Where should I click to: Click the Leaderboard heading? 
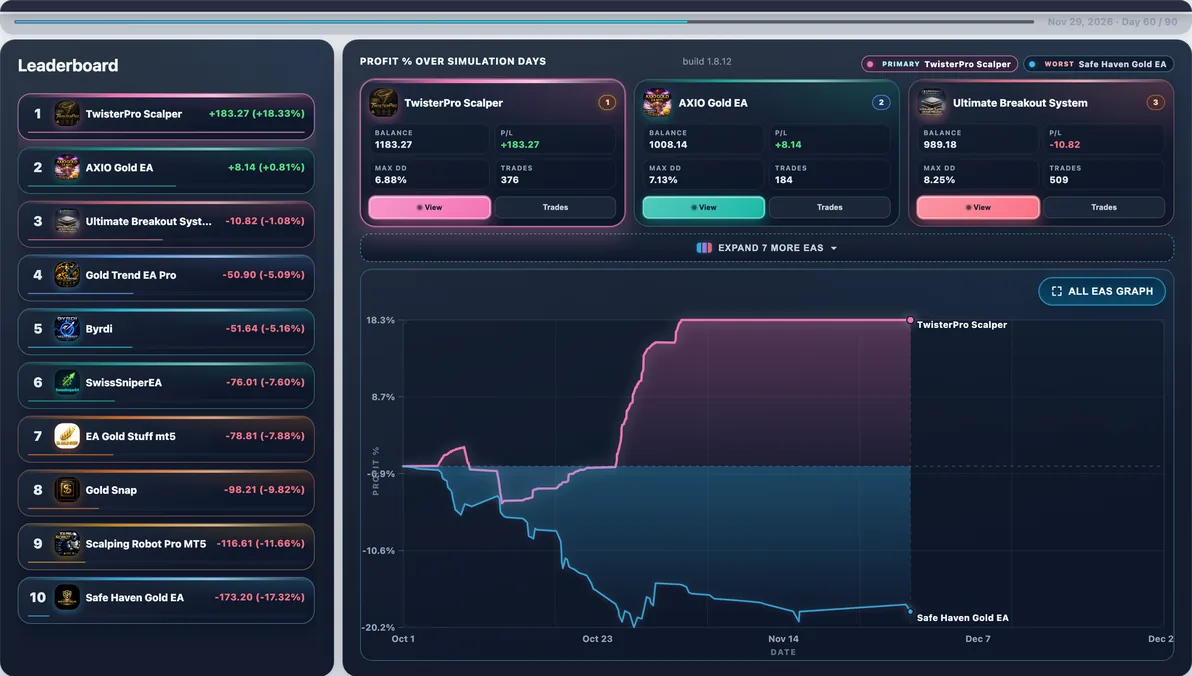point(68,65)
